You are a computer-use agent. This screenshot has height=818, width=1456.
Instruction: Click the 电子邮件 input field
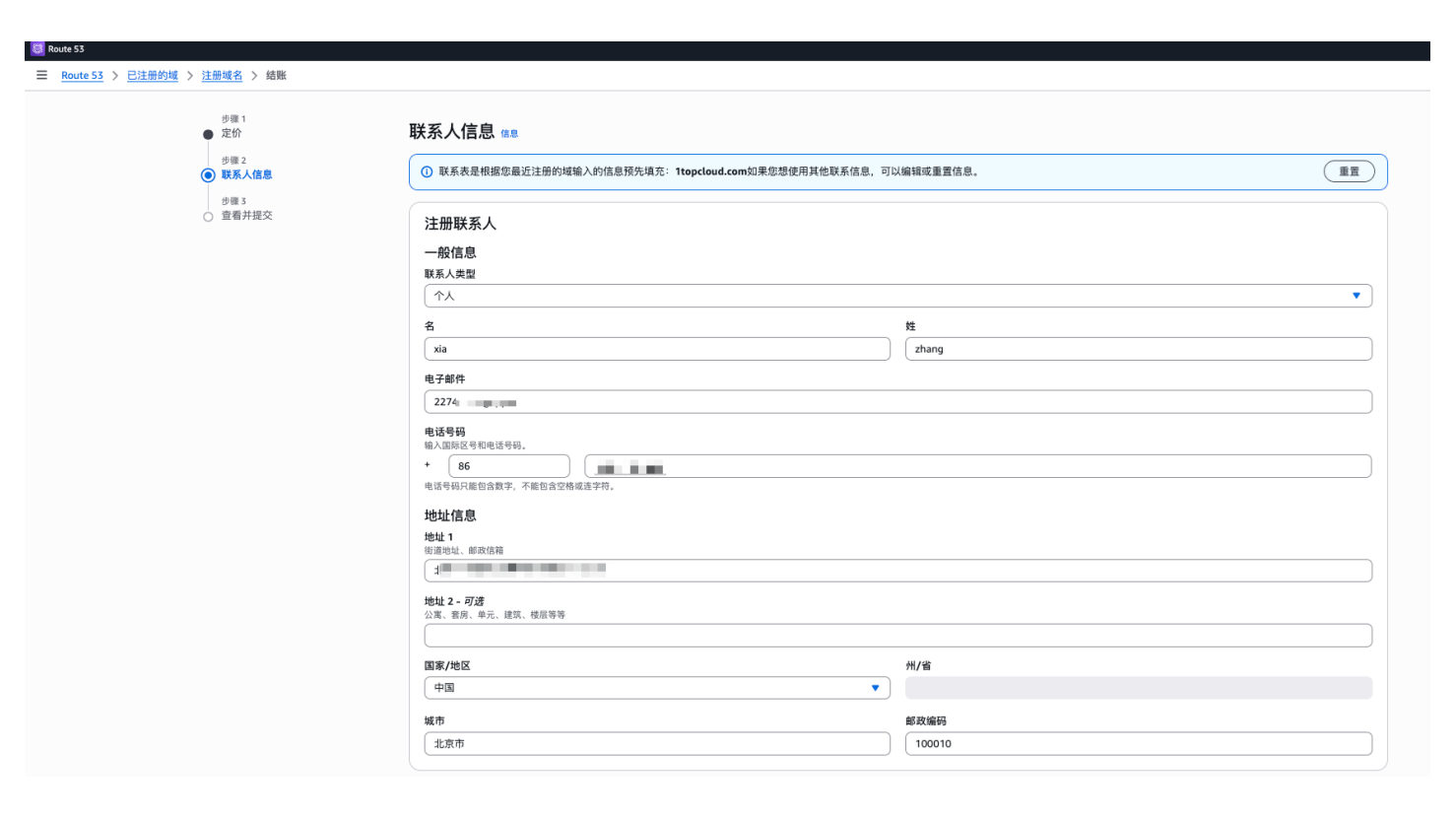coord(897,402)
